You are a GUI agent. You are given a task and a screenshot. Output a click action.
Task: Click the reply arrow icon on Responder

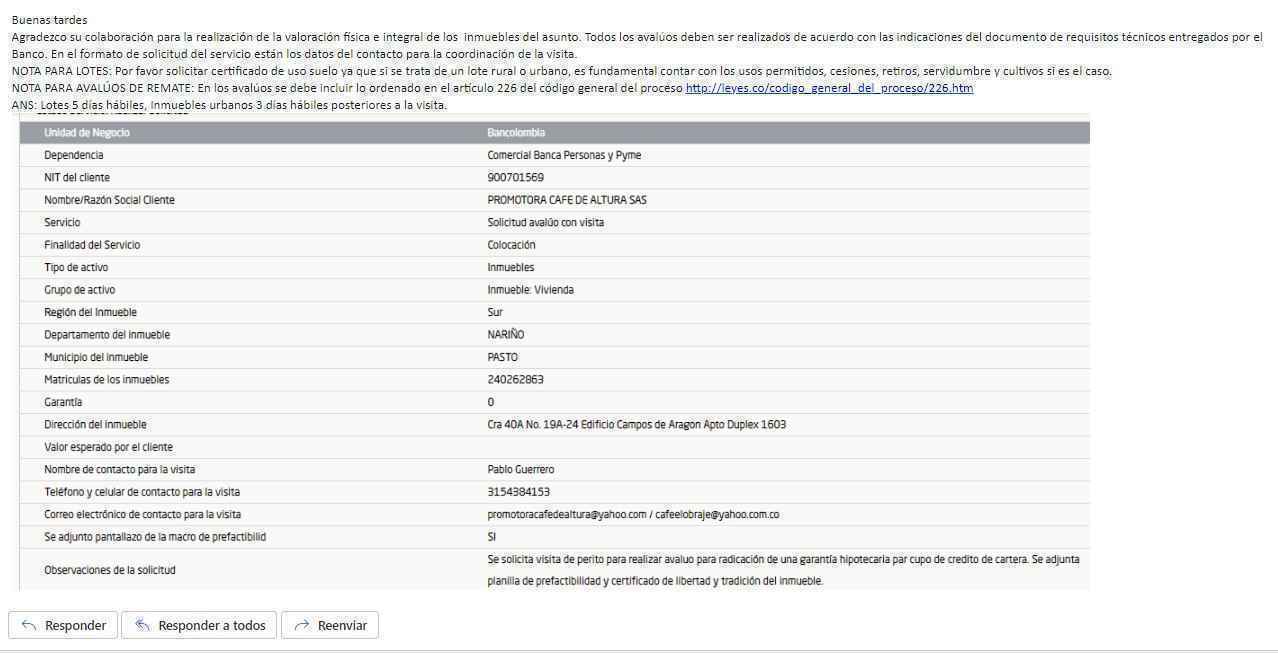point(29,625)
